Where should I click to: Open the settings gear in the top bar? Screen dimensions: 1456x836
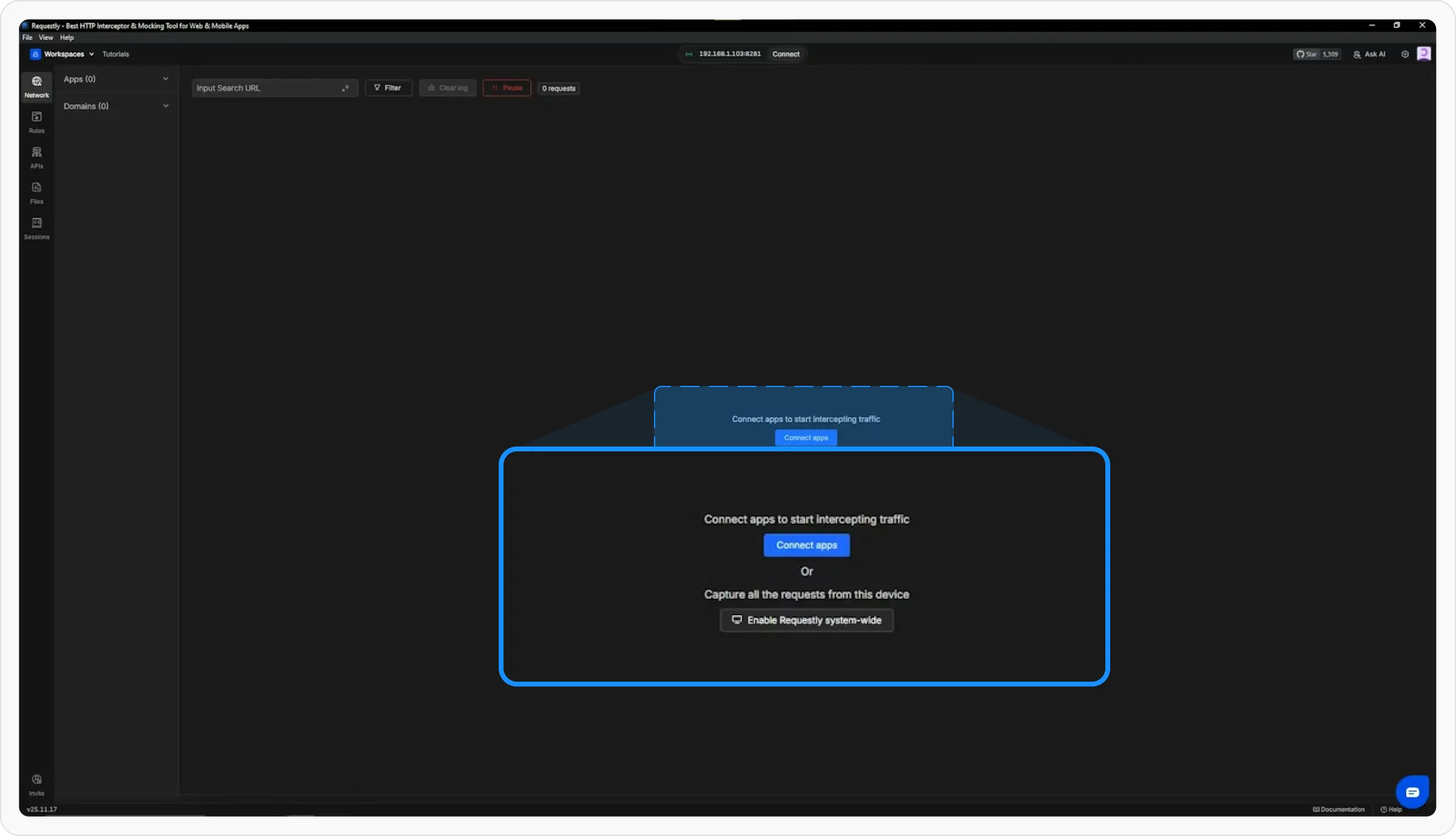click(x=1404, y=54)
